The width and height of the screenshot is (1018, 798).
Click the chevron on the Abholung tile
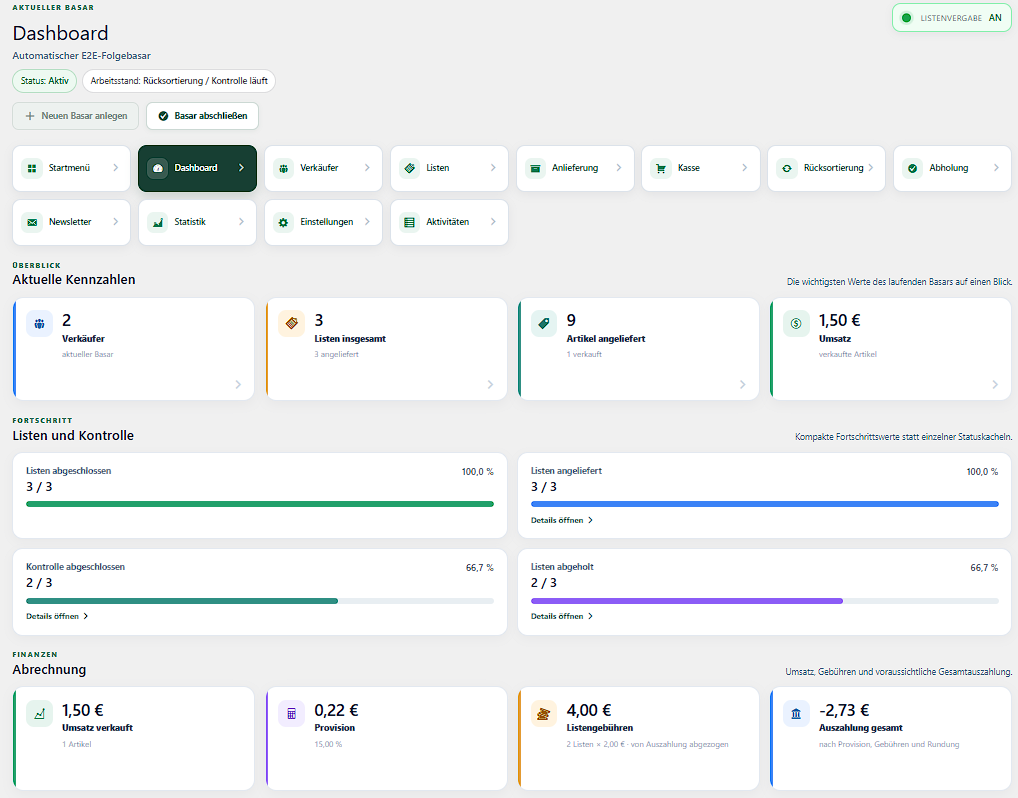[996, 168]
